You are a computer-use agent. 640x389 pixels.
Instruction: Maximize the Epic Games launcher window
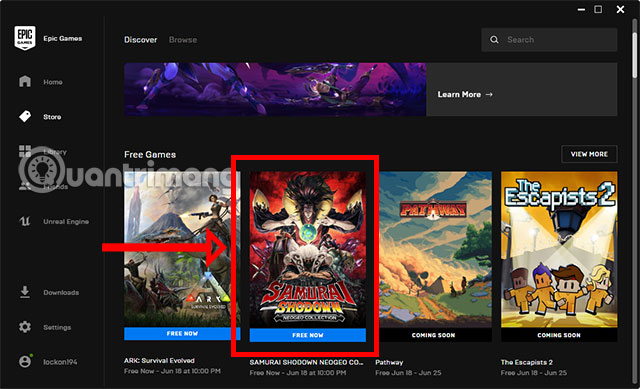tap(598, 9)
